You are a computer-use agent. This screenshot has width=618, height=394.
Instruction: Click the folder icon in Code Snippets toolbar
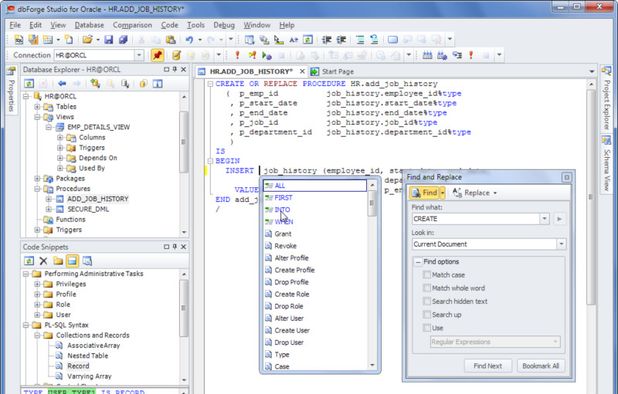click(x=58, y=261)
